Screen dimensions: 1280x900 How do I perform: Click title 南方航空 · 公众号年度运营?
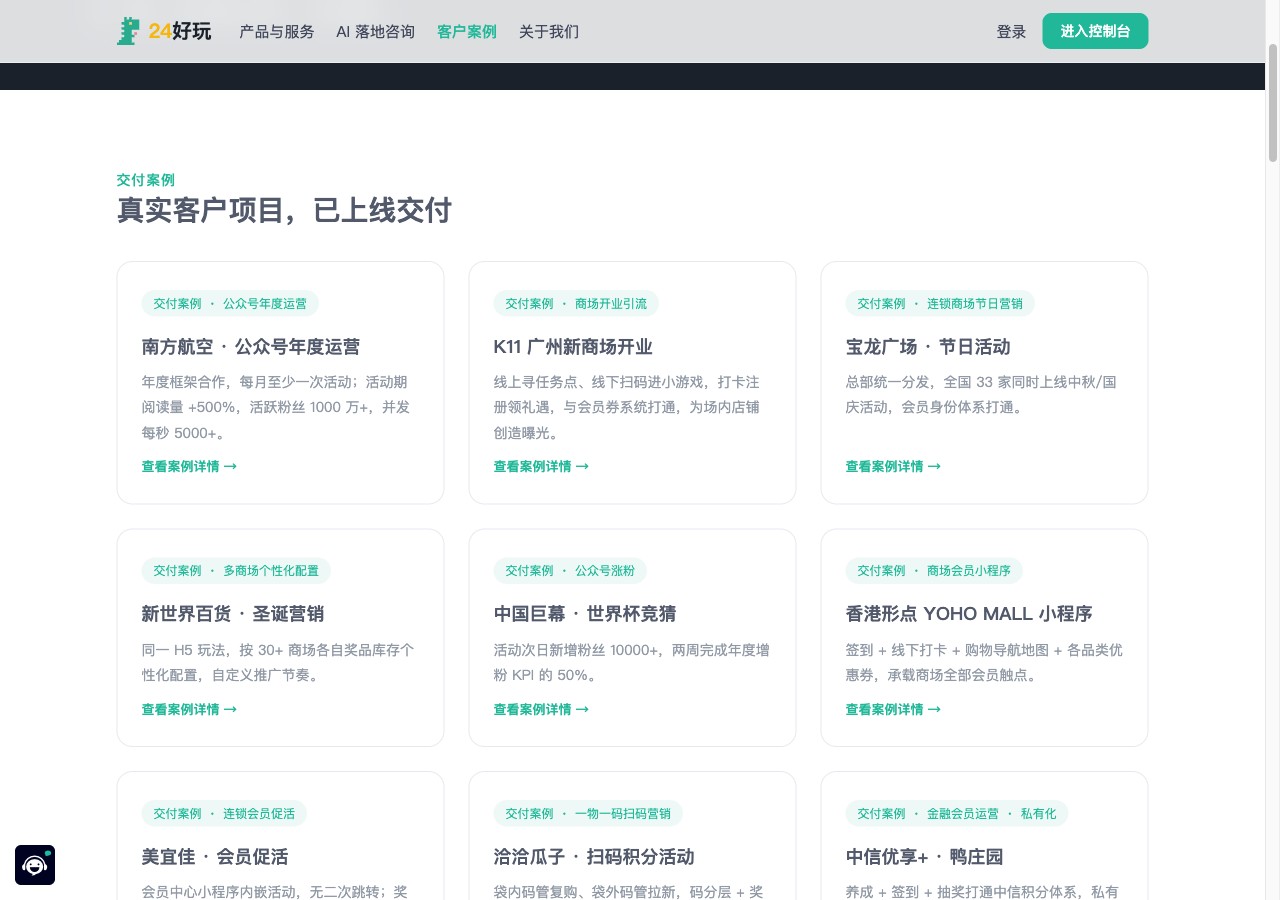point(251,347)
